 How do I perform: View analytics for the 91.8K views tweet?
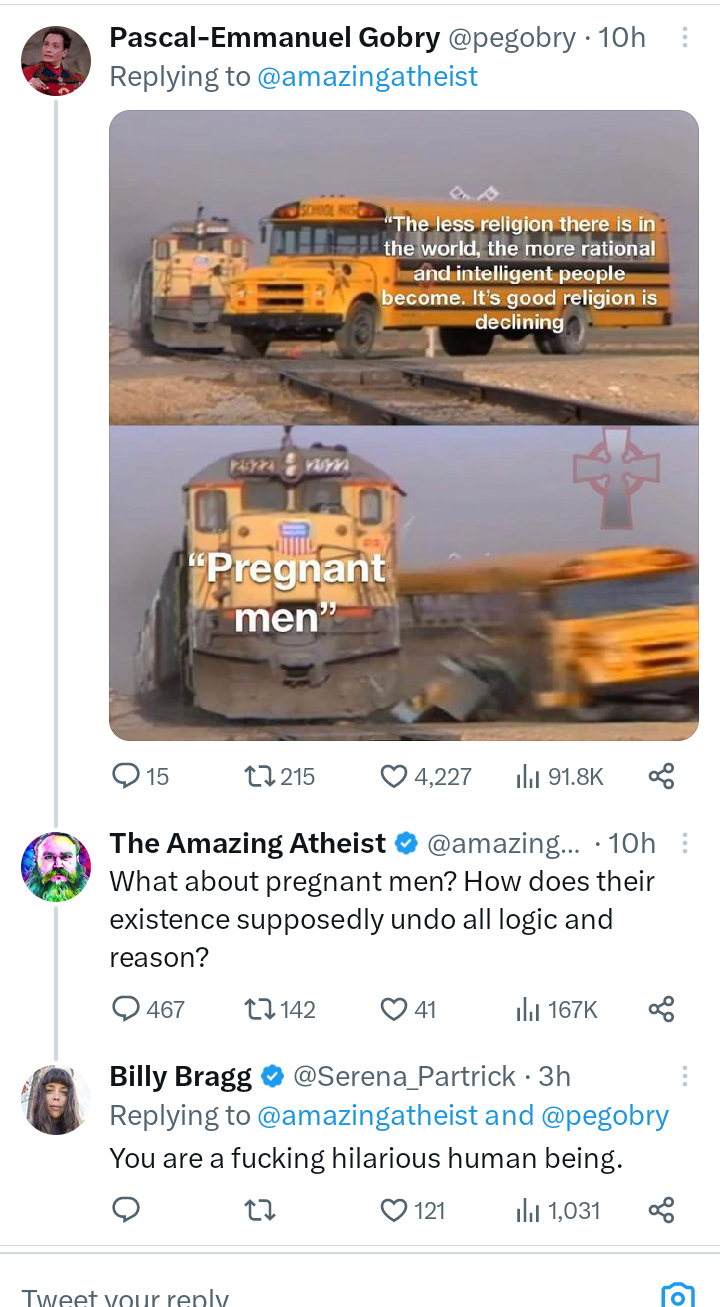[x=527, y=776]
